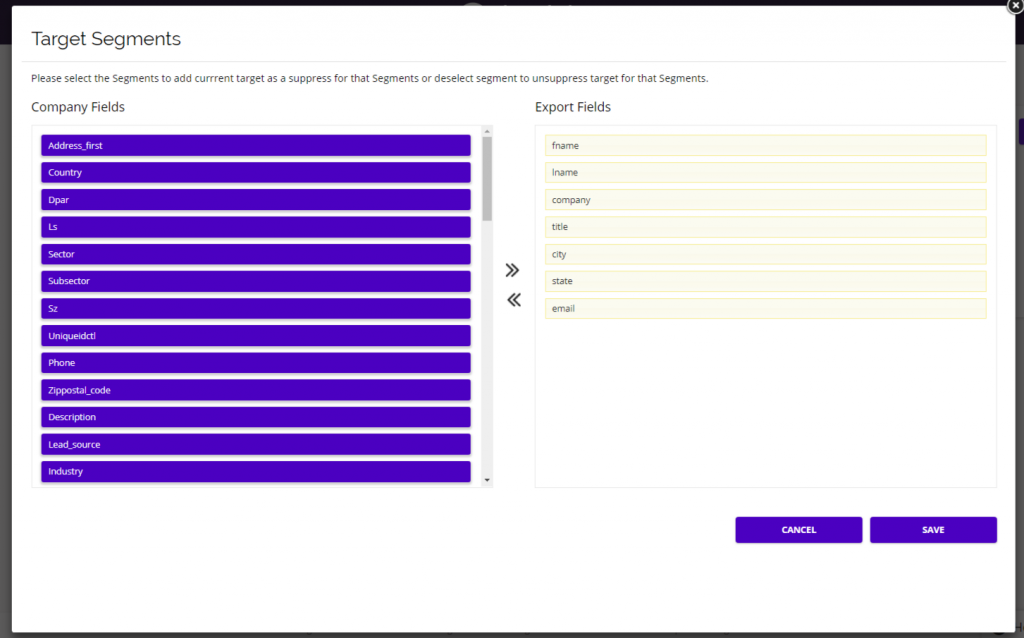This screenshot has width=1024, height=638.
Task: Click the email export field
Action: click(765, 308)
